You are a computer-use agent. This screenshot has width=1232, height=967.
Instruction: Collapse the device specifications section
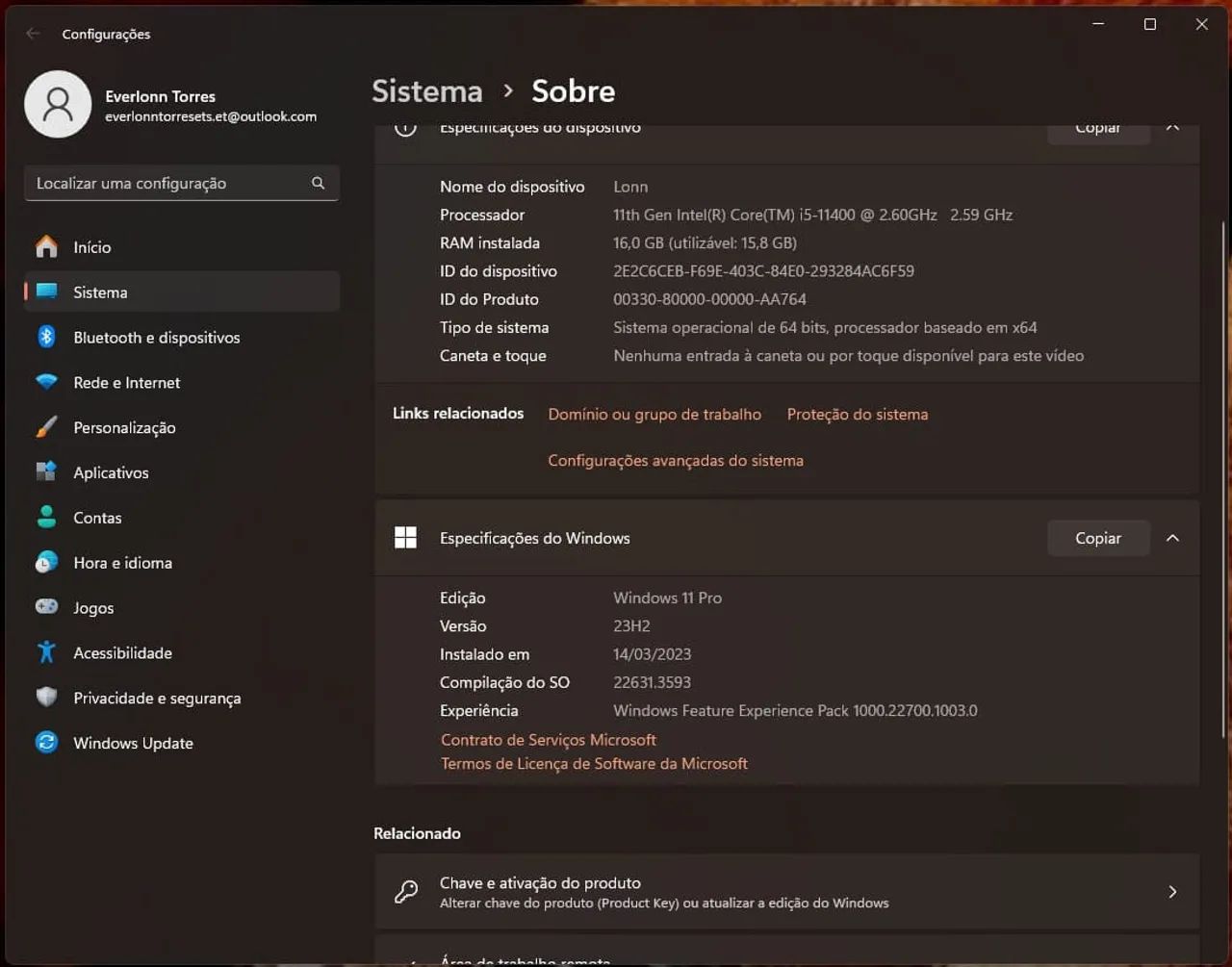[1172, 129]
